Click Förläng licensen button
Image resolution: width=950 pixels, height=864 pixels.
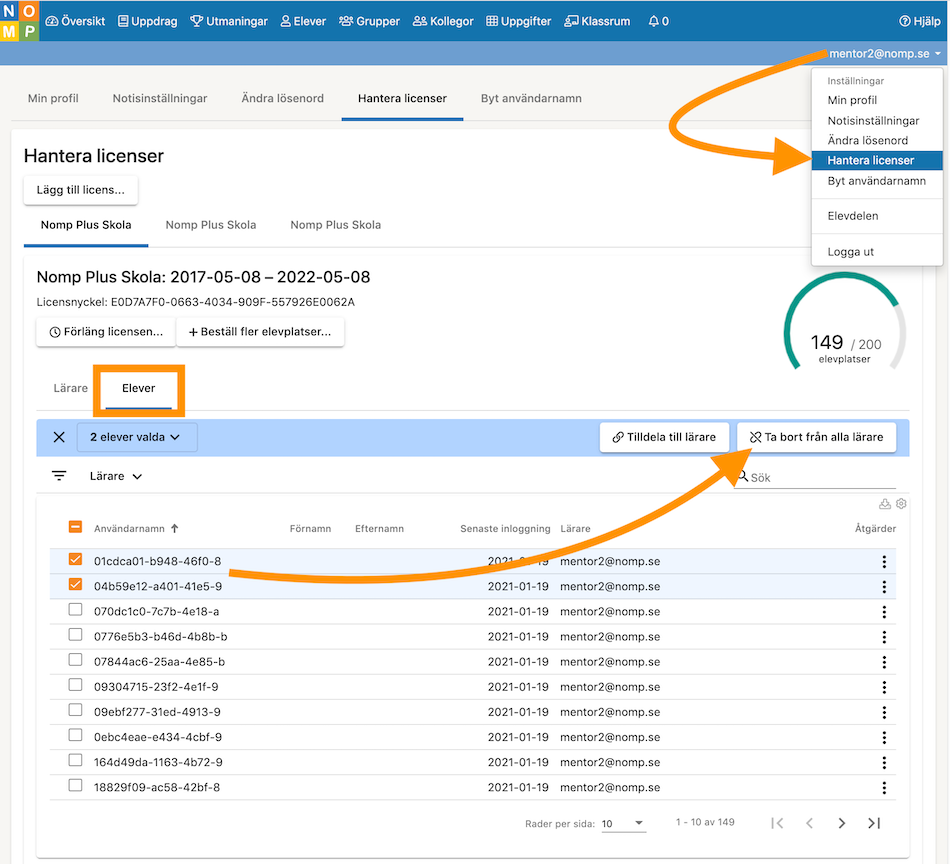click(106, 331)
